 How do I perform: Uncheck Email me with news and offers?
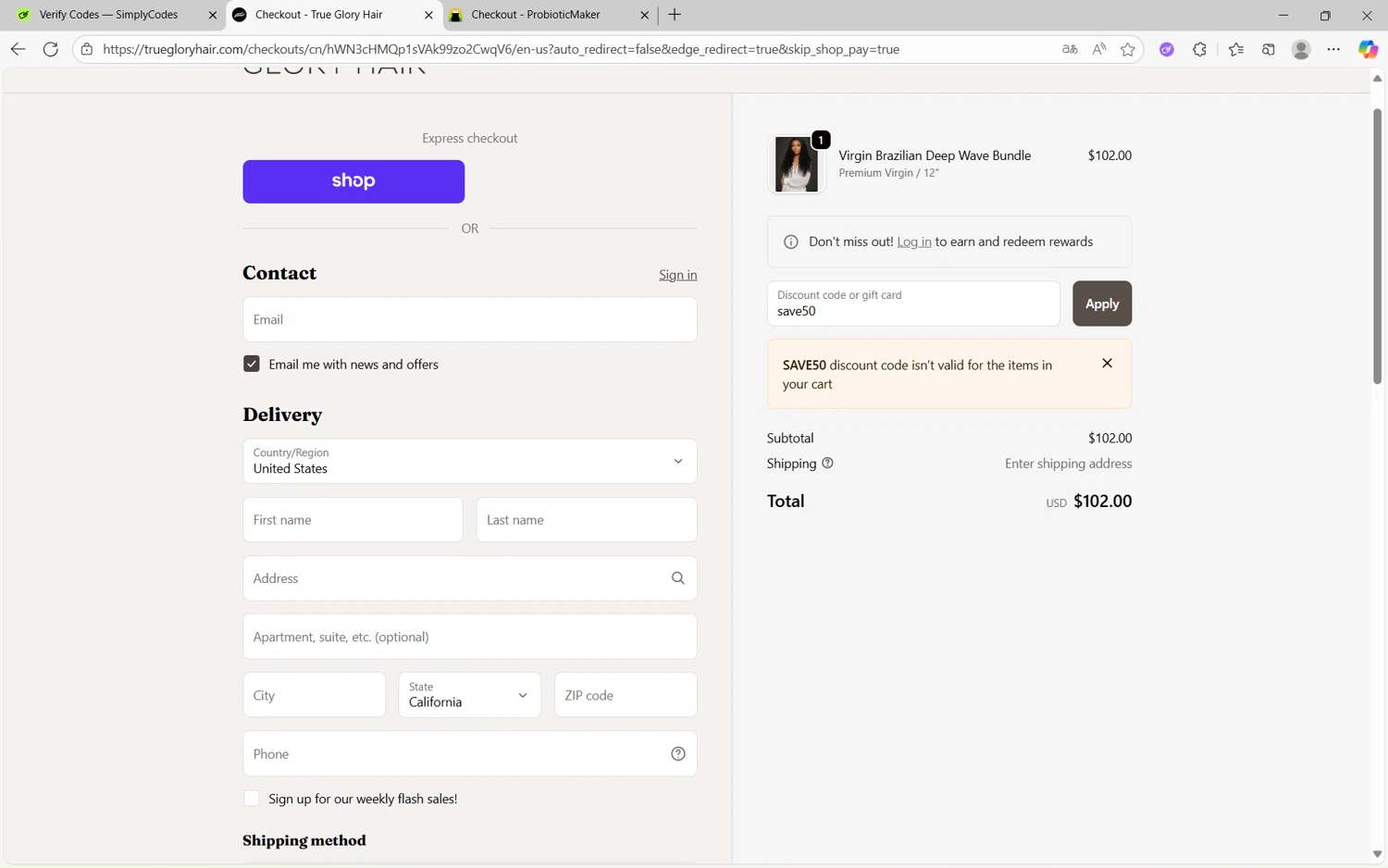252,364
